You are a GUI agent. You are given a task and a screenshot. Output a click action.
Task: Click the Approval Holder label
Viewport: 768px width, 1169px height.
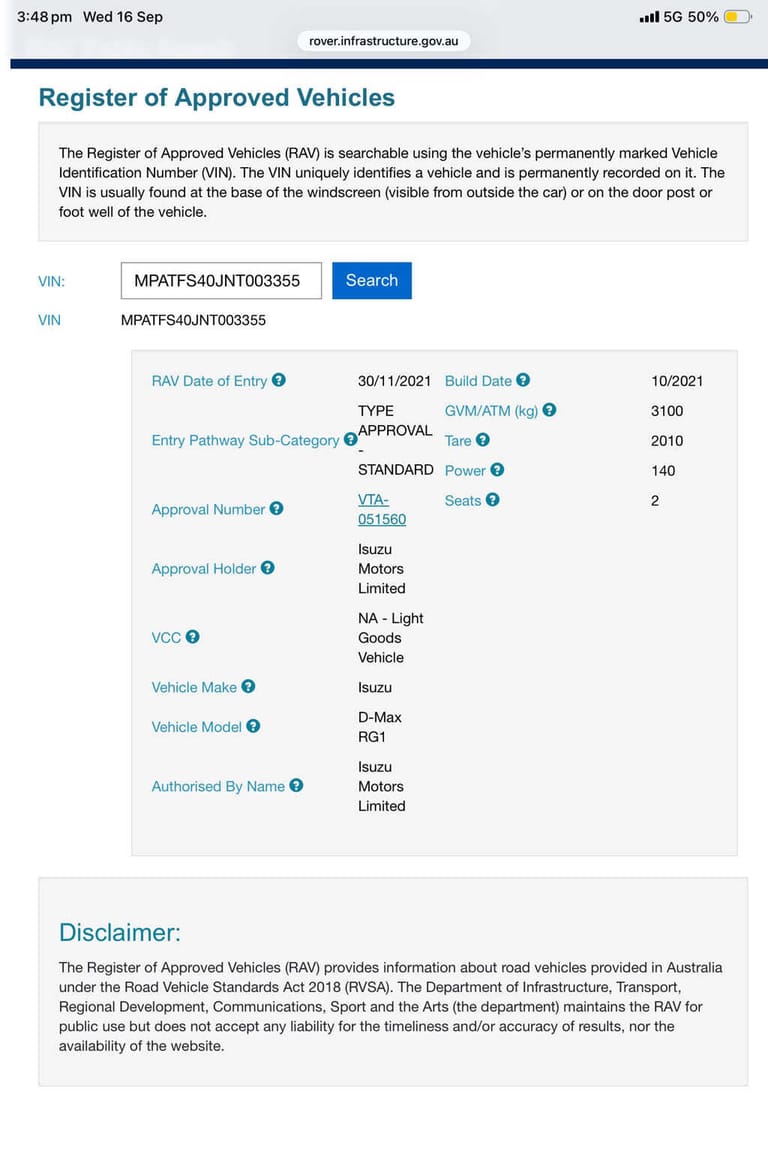(204, 569)
